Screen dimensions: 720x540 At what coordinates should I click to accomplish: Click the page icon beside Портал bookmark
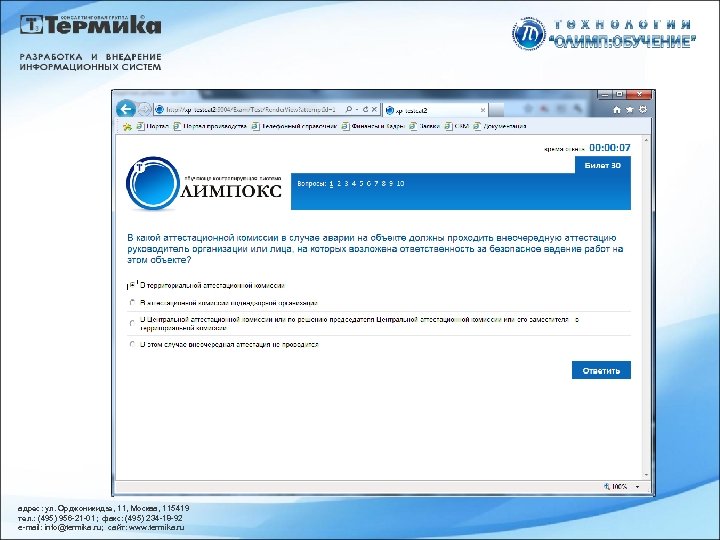[x=140, y=126]
